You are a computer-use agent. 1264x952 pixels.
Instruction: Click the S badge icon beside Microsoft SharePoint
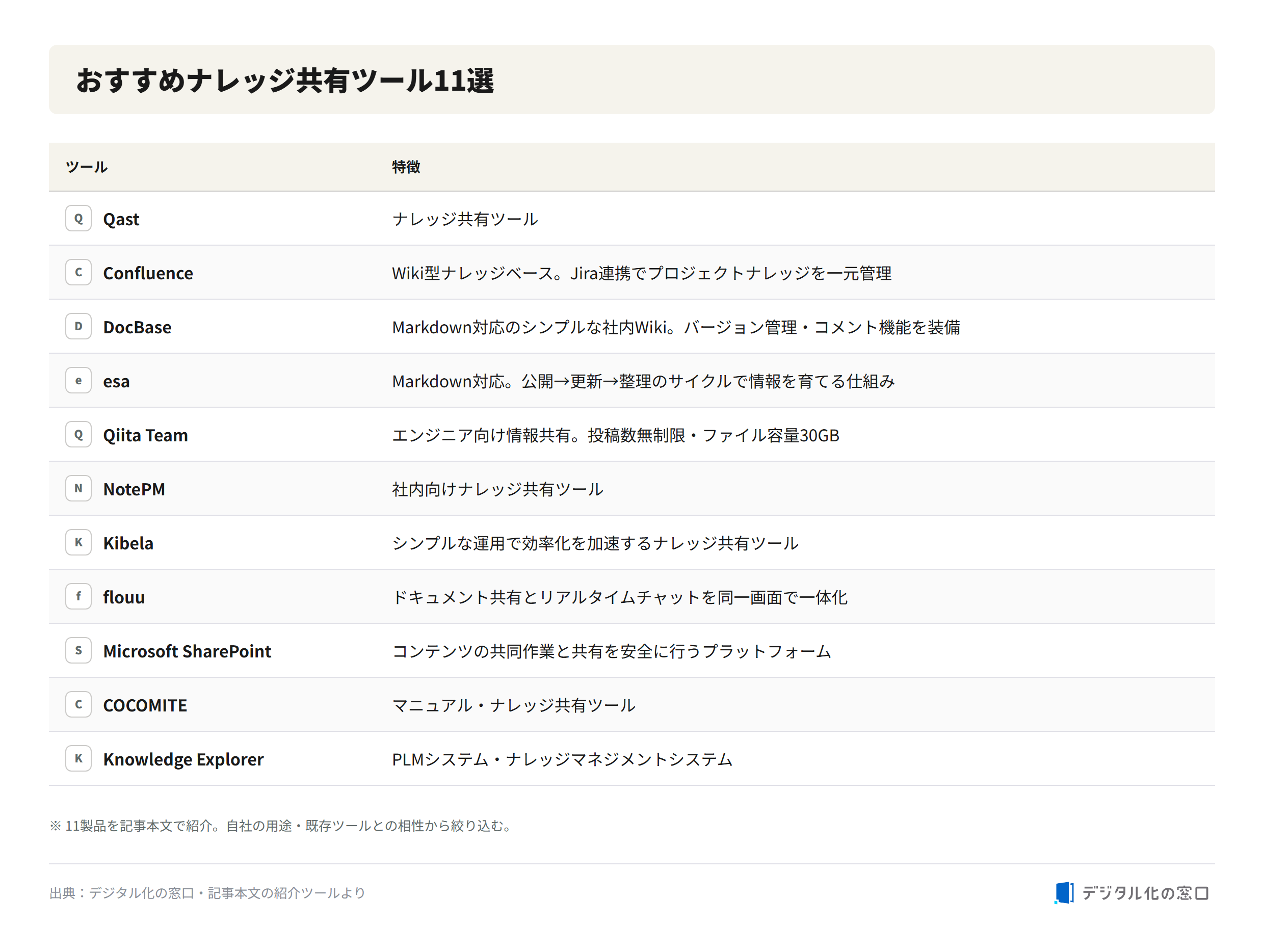coord(78,650)
